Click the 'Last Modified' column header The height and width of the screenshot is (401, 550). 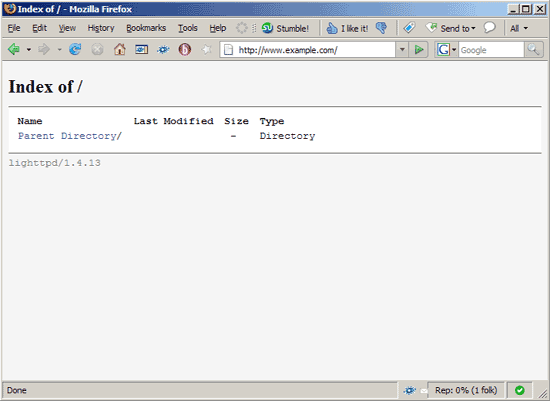[x=174, y=121]
